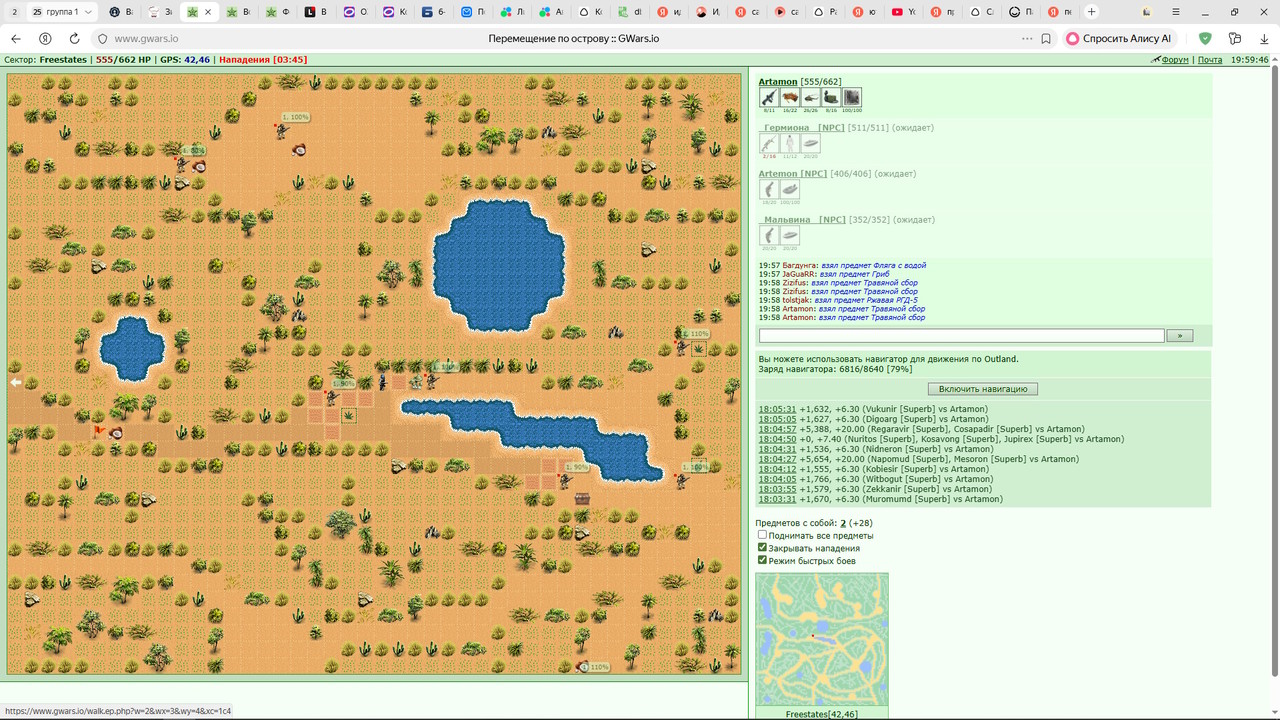
Task: Open the address bar three-dots menu
Action: pos(1027,38)
